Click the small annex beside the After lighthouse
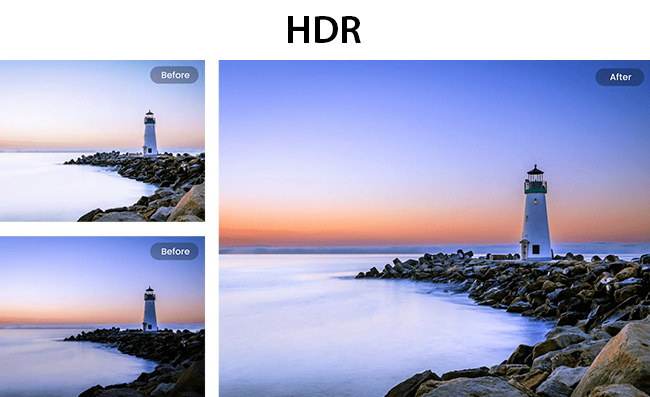Image resolution: width=650 pixels, height=397 pixels. (x=525, y=249)
